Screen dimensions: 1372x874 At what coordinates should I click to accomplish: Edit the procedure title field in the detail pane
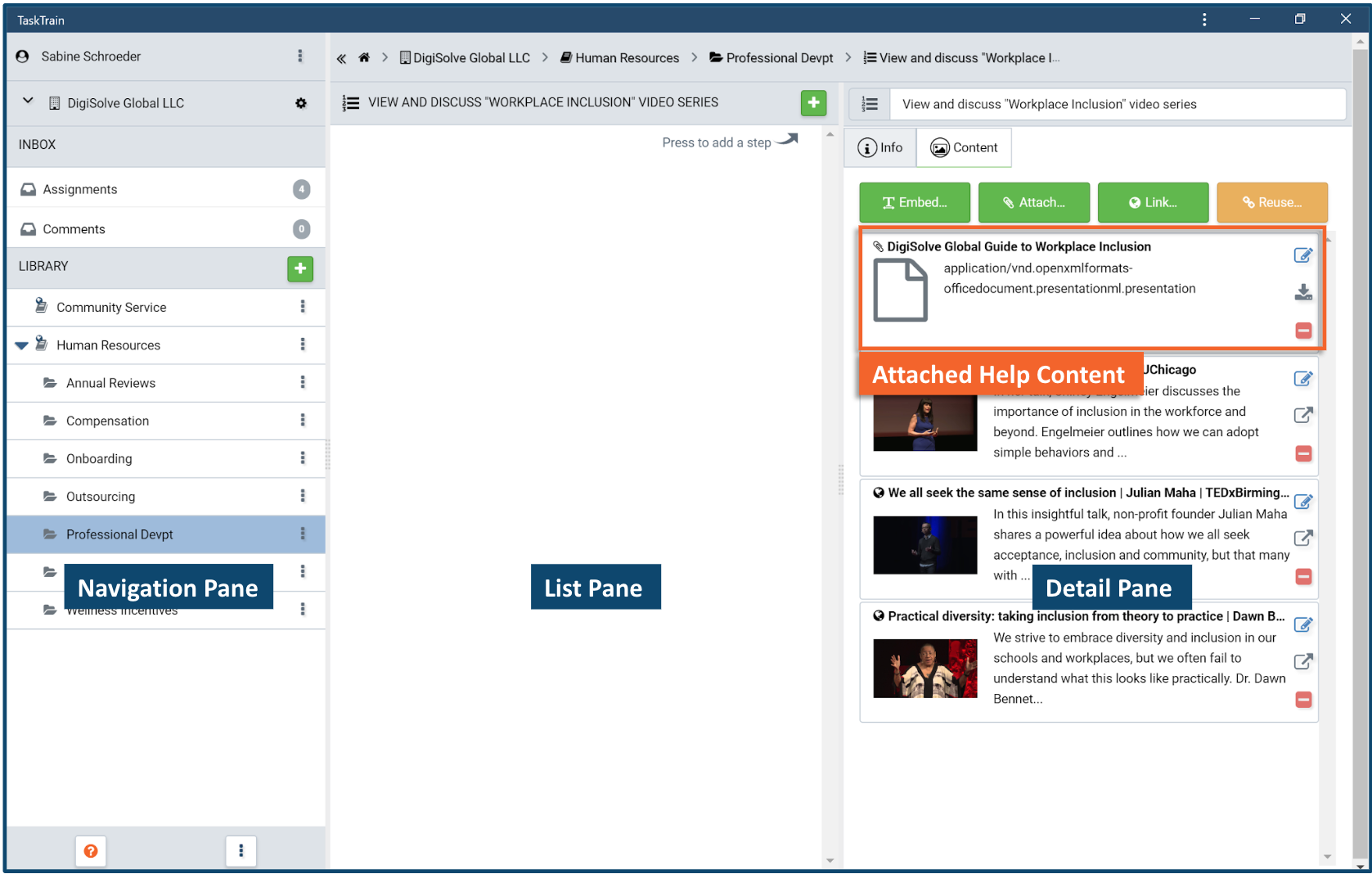point(1118,104)
